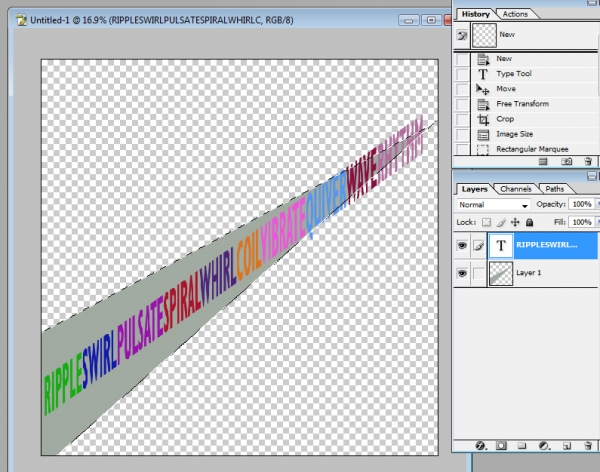Set history brush source to Crop state

click(463, 119)
